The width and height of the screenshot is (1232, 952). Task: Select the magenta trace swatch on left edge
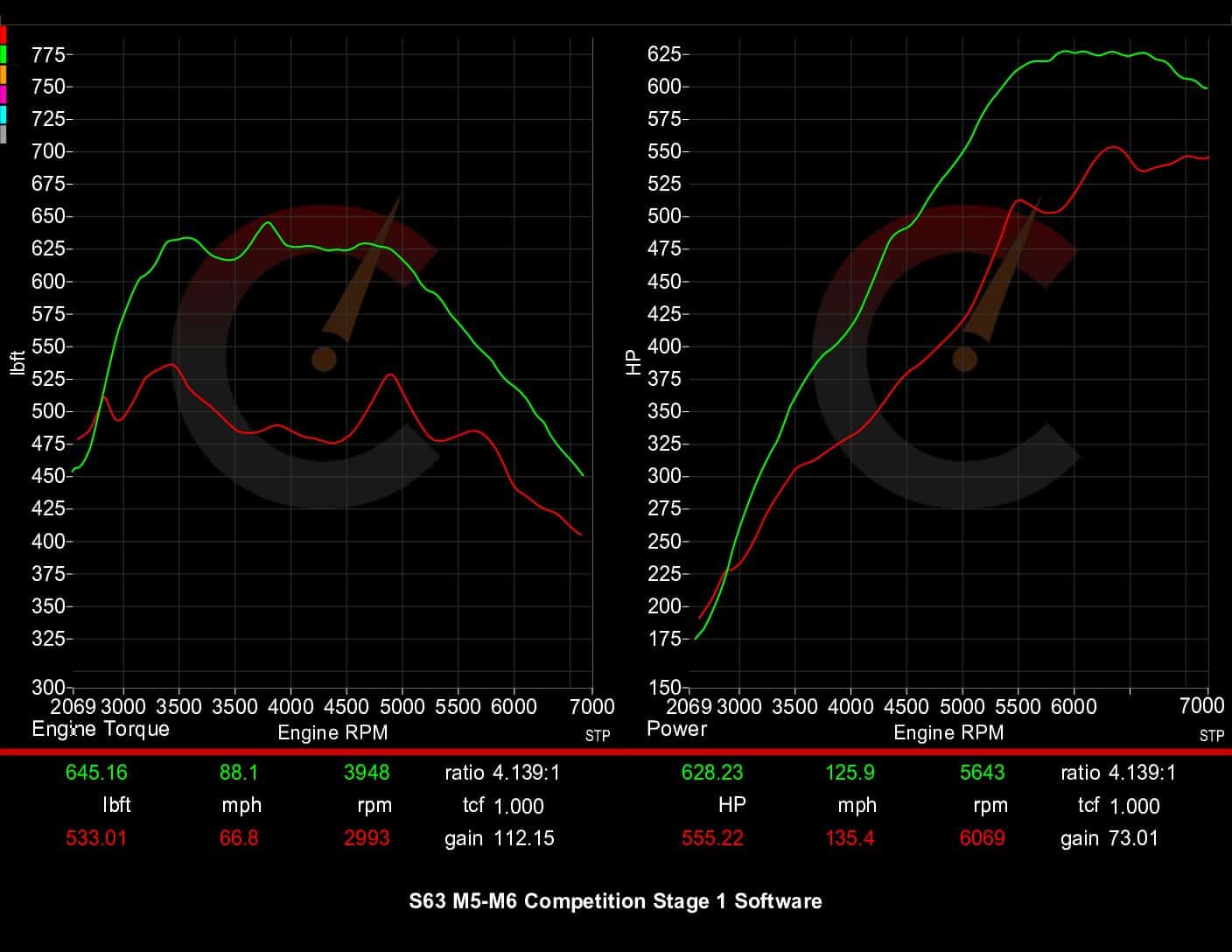click(3, 94)
